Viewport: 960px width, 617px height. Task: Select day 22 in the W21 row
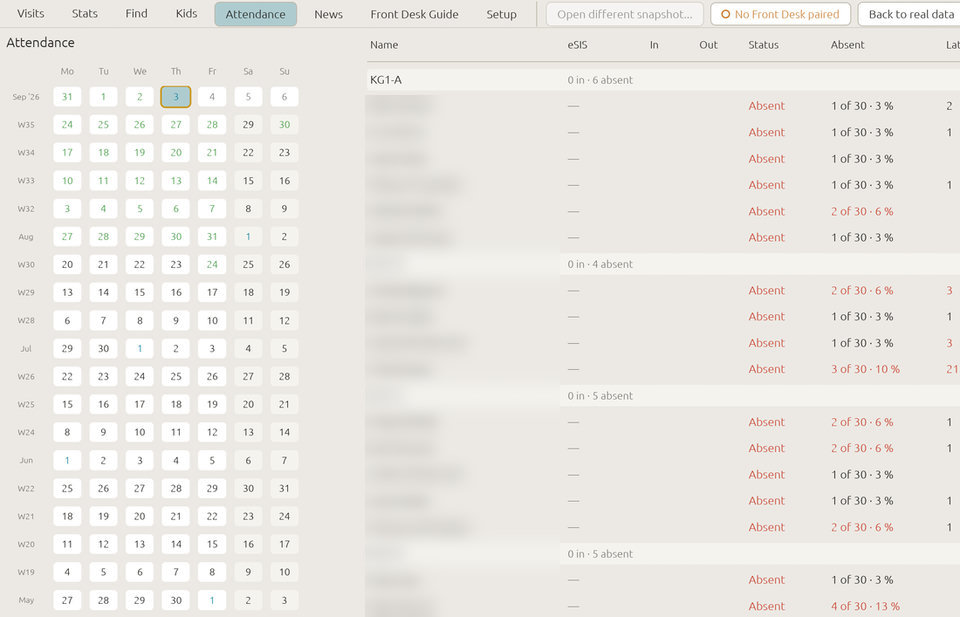click(x=212, y=516)
